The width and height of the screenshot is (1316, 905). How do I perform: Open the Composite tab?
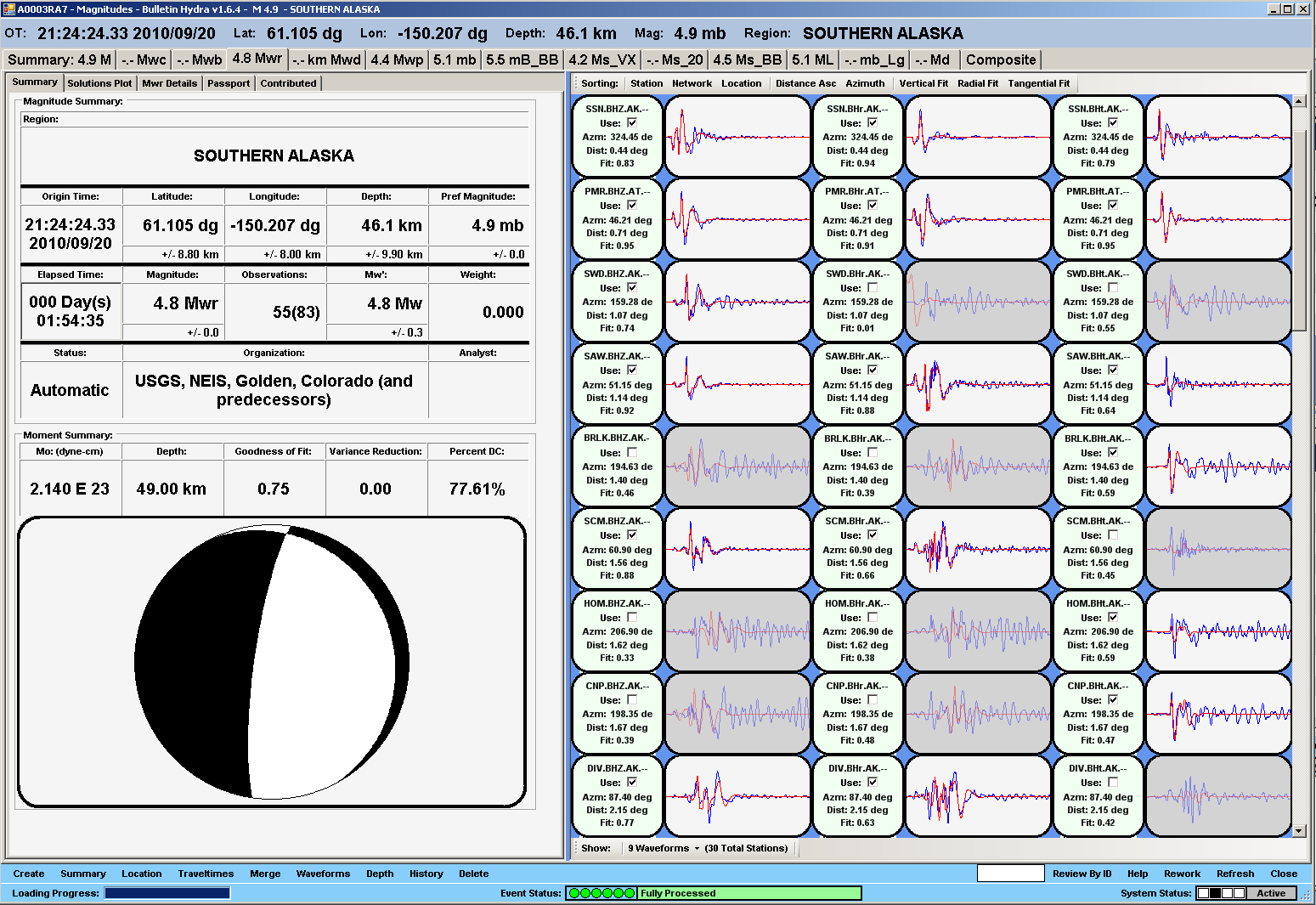1001,59
